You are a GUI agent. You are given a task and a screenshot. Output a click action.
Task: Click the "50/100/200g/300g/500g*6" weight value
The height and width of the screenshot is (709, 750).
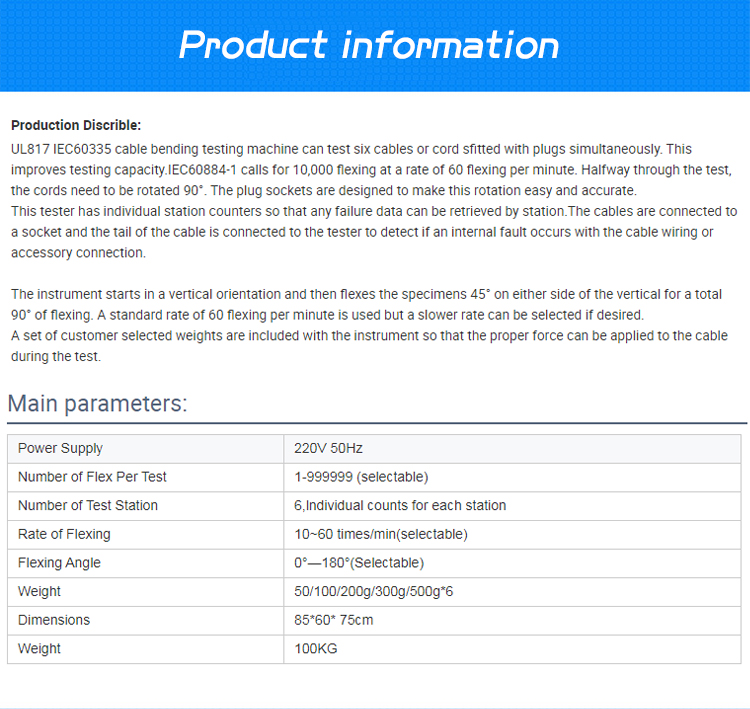pyautogui.click(x=373, y=591)
